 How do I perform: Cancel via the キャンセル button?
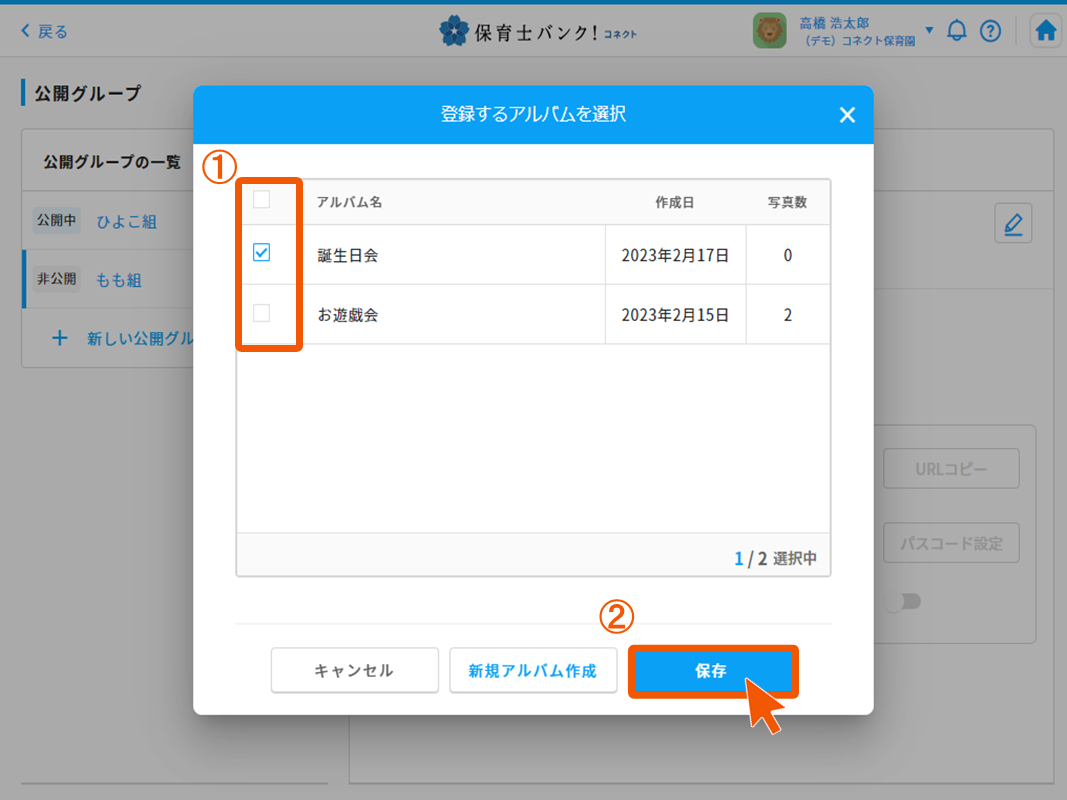pyautogui.click(x=354, y=670)
